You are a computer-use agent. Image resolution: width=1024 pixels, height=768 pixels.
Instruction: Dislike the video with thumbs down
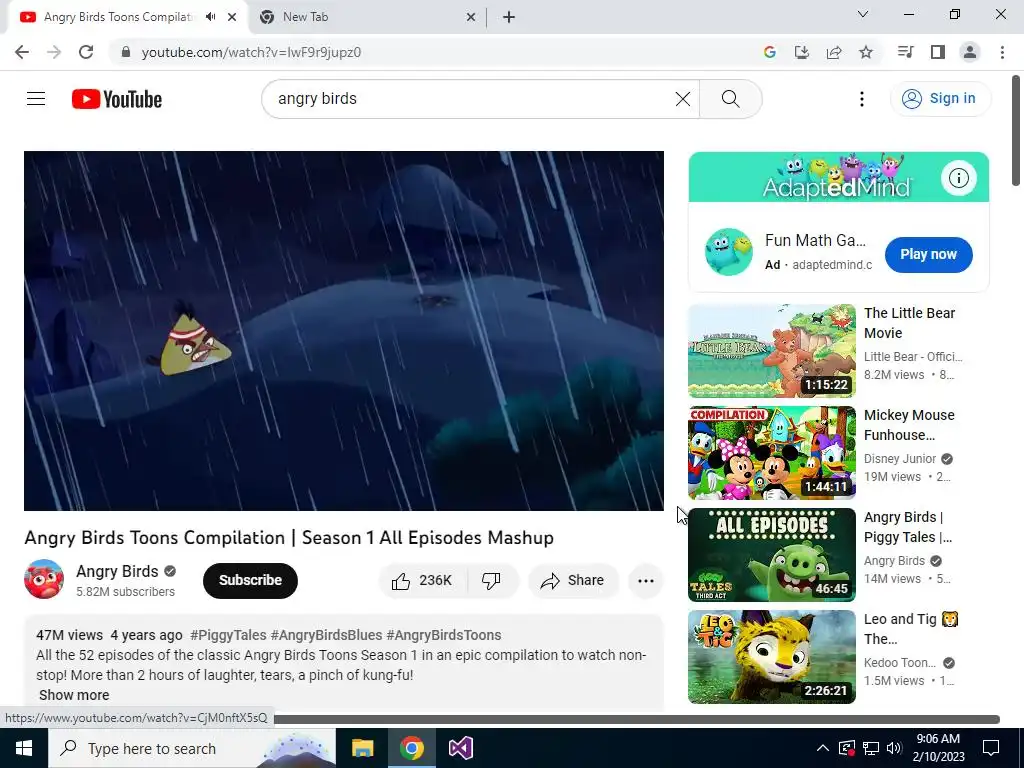pyautogui.click(x=491, y=581)
